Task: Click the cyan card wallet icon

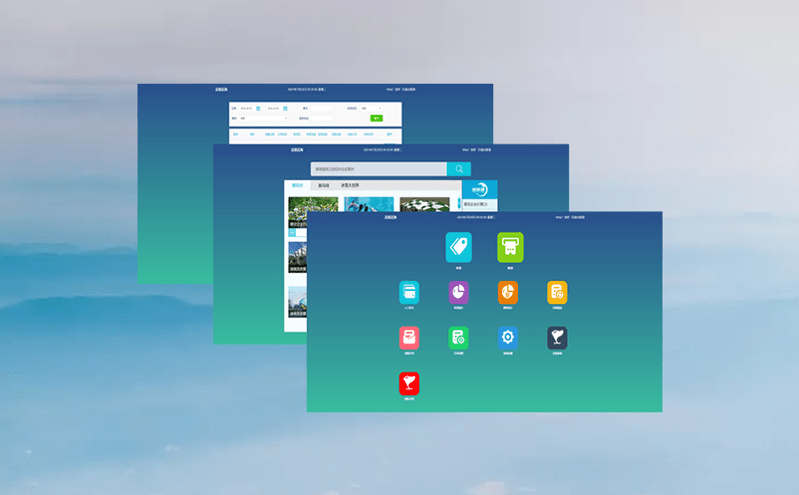Action: pyautogui.click(x=409, y=292)
